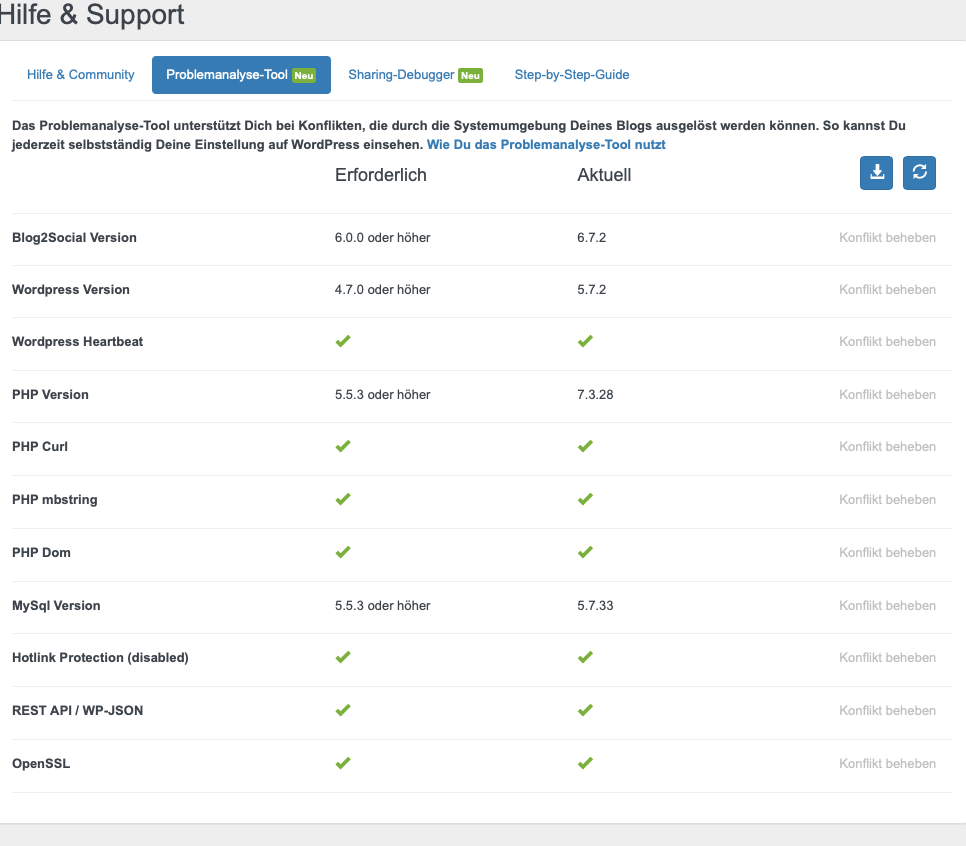966x846 pixels.
Task: Select the 'Wordpress Heartbeat' row label
Action: coord(78,342)
